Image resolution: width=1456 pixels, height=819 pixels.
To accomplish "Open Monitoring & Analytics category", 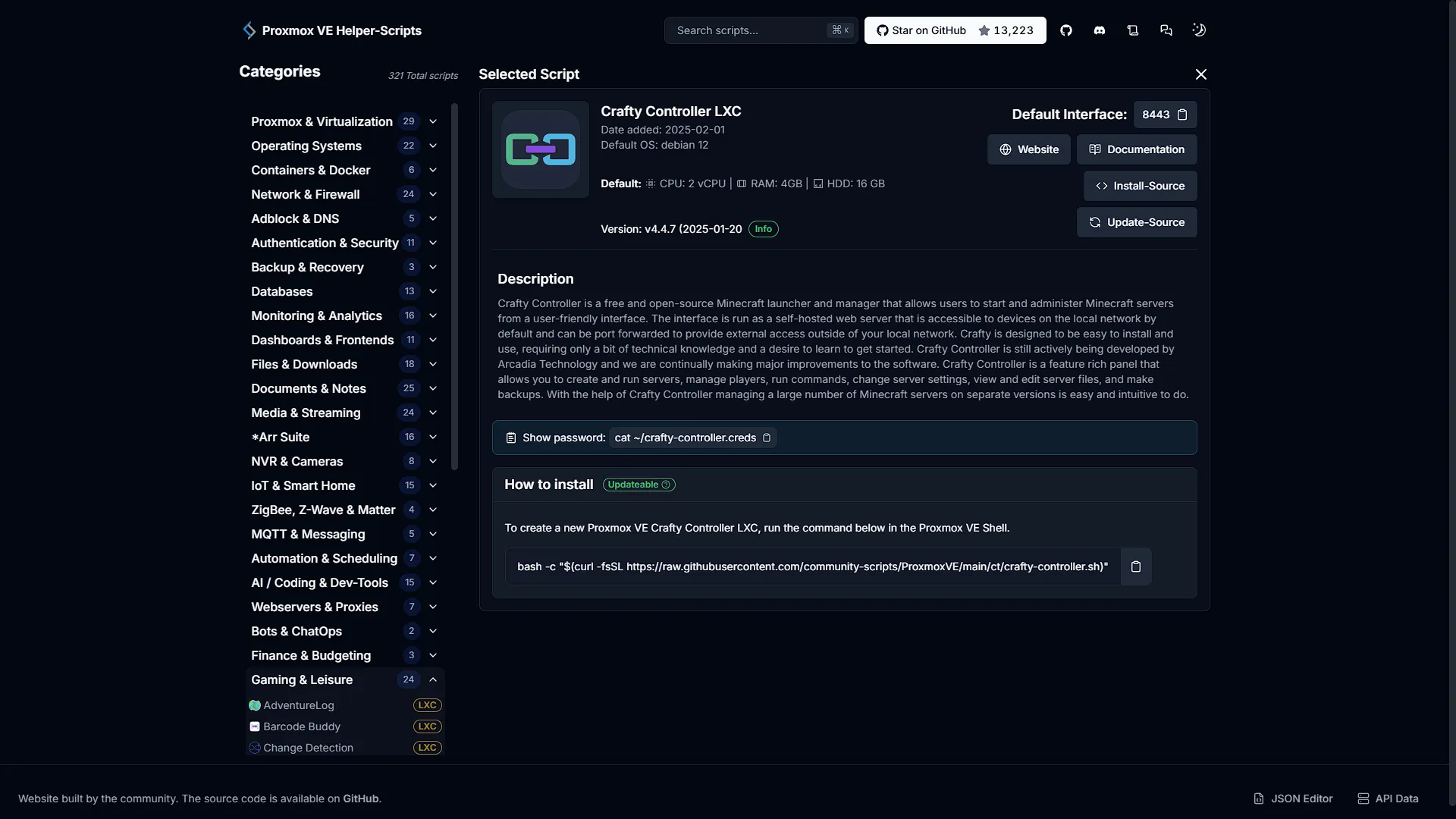I will coord(345,315).
